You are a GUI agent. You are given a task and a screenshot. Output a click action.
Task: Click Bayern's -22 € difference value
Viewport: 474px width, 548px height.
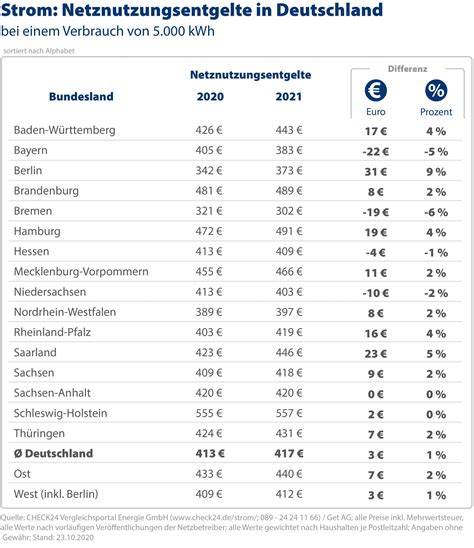(x=375, y=152)
